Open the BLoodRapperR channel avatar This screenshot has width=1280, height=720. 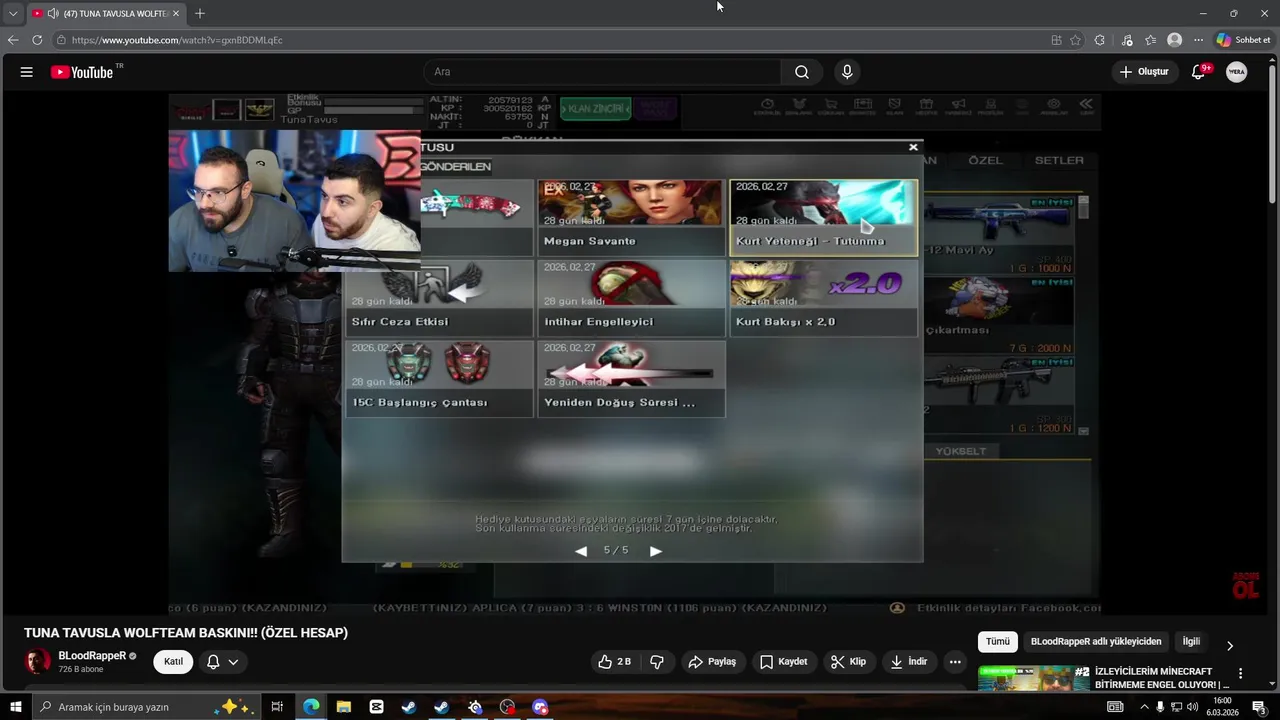pos(37,661)
